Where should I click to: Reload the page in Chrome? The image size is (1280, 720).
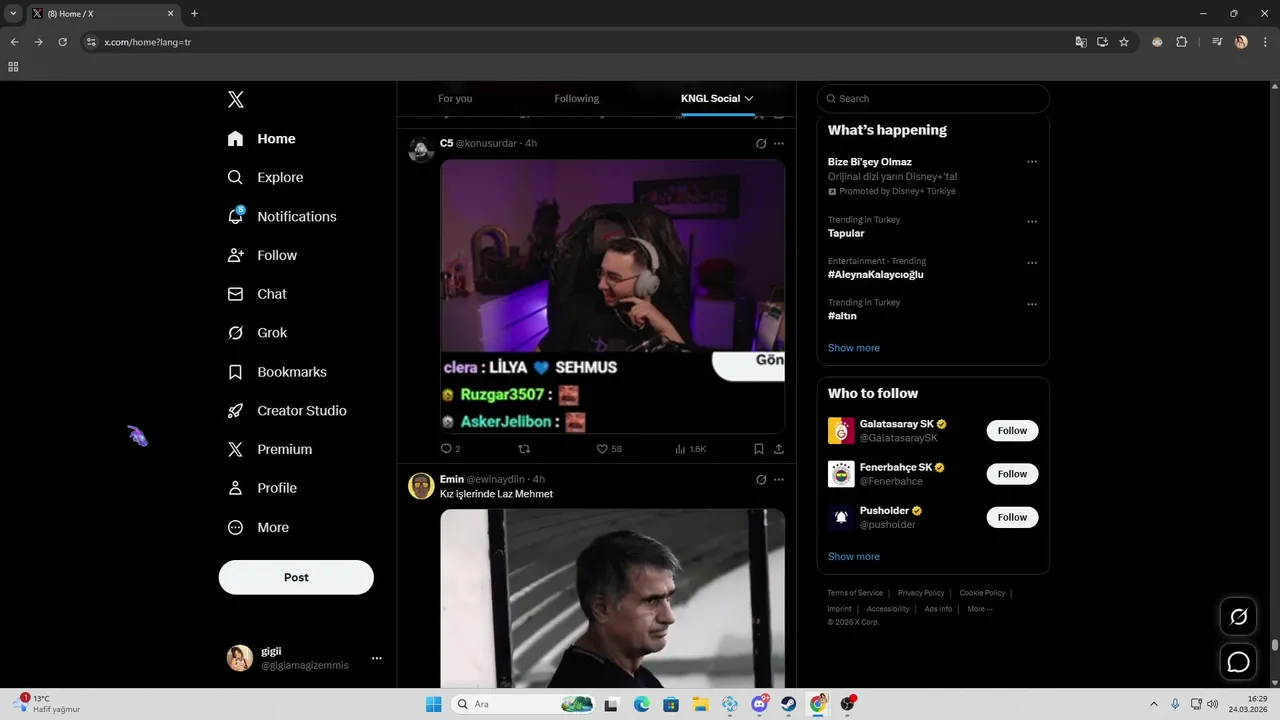tap(62, 42)
